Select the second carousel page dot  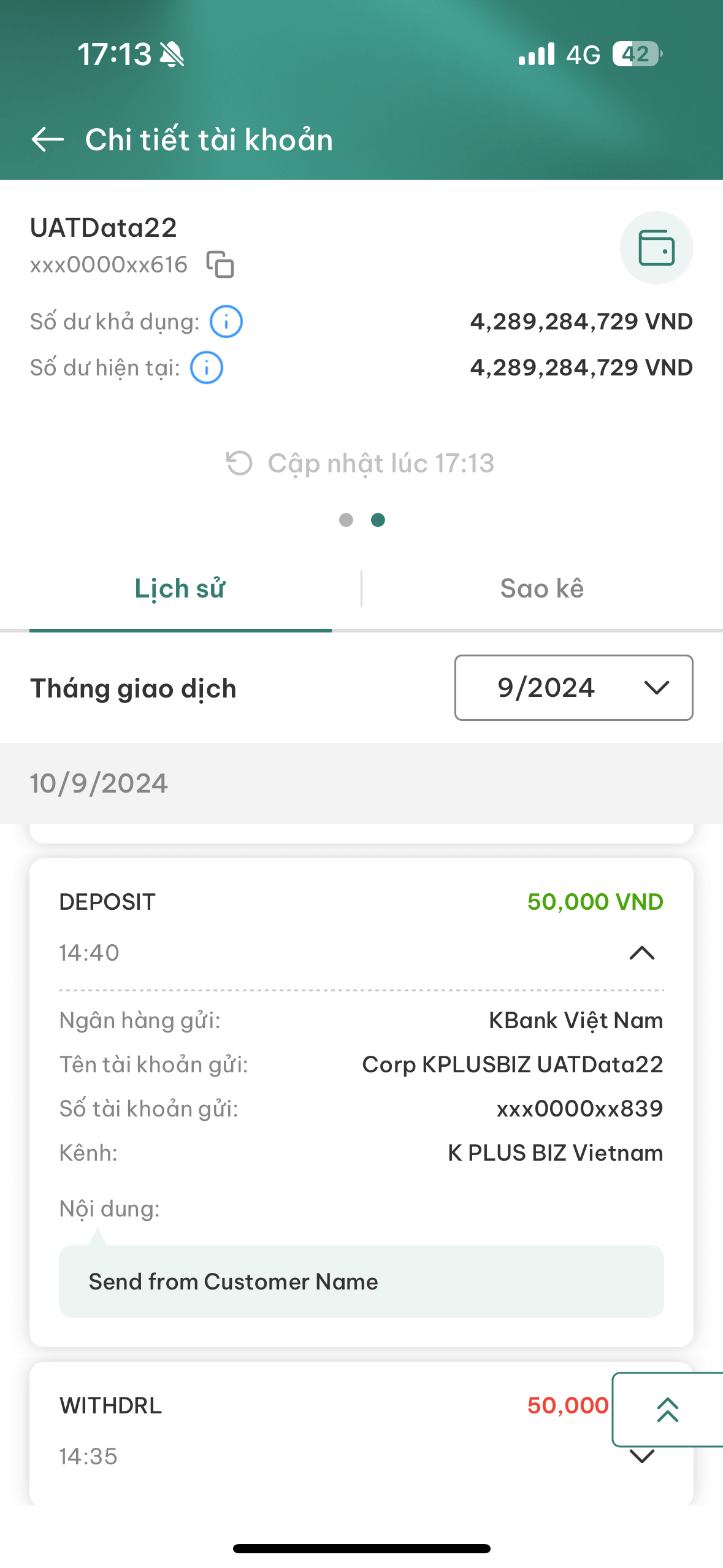click(378, 520)
